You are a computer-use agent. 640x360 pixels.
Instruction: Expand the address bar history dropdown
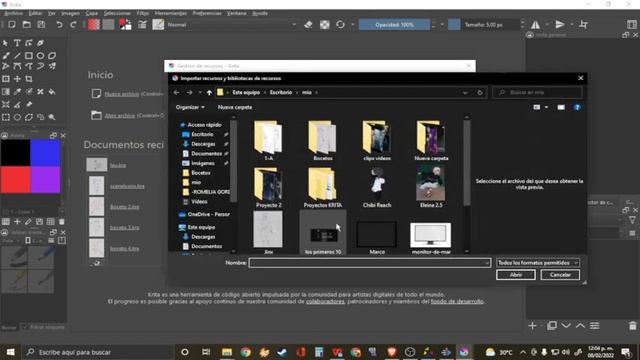465,93
